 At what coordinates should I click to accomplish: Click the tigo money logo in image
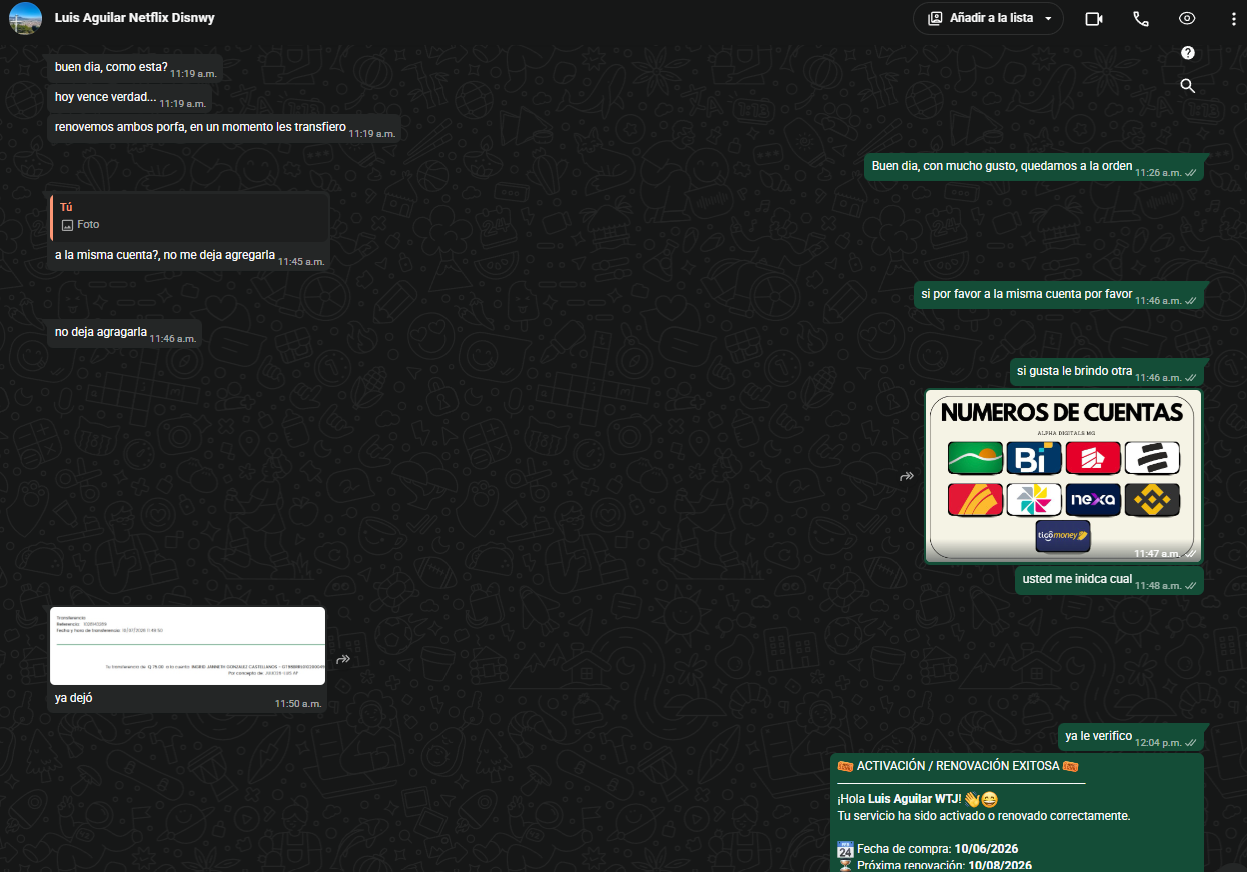(x=1063, y=536)
